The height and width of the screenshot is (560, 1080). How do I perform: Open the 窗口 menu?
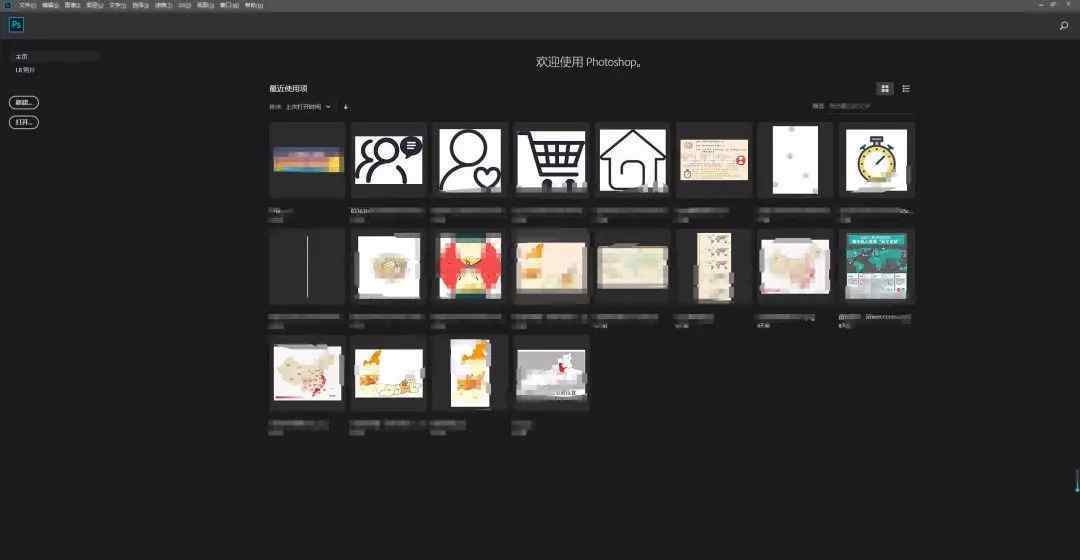[x=229, y=5]
